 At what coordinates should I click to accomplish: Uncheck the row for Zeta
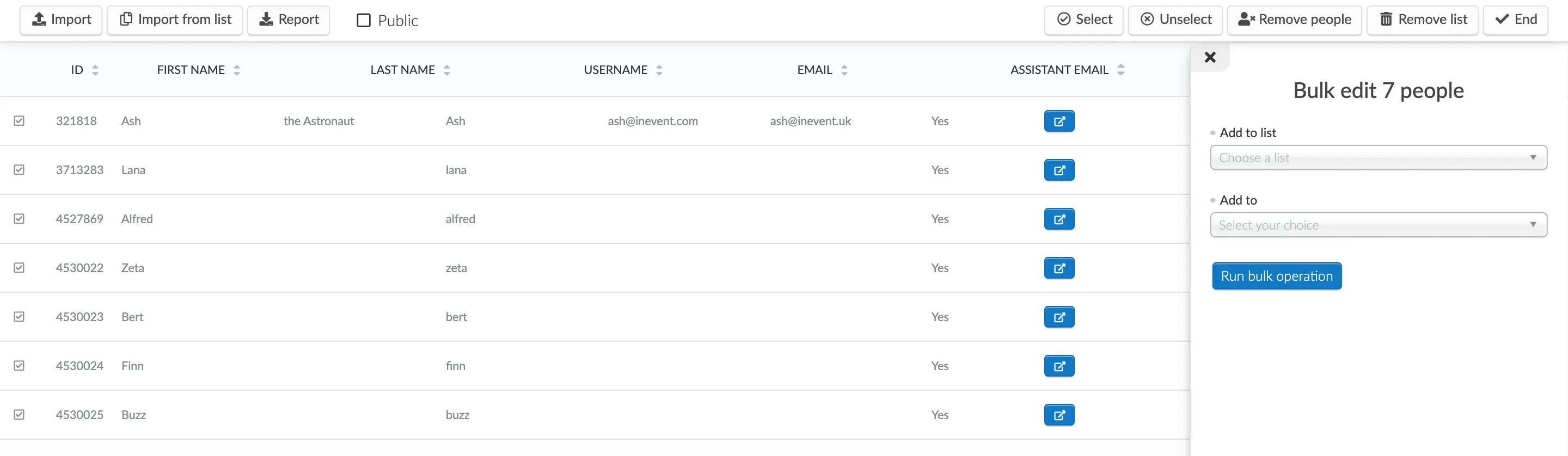click(x=19, y=268)
